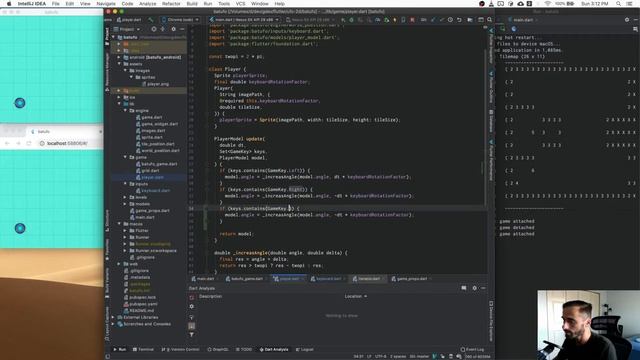Open the Dart Analysis panel gear settings
Screen dimensions: 640x360
click(474, 288)
